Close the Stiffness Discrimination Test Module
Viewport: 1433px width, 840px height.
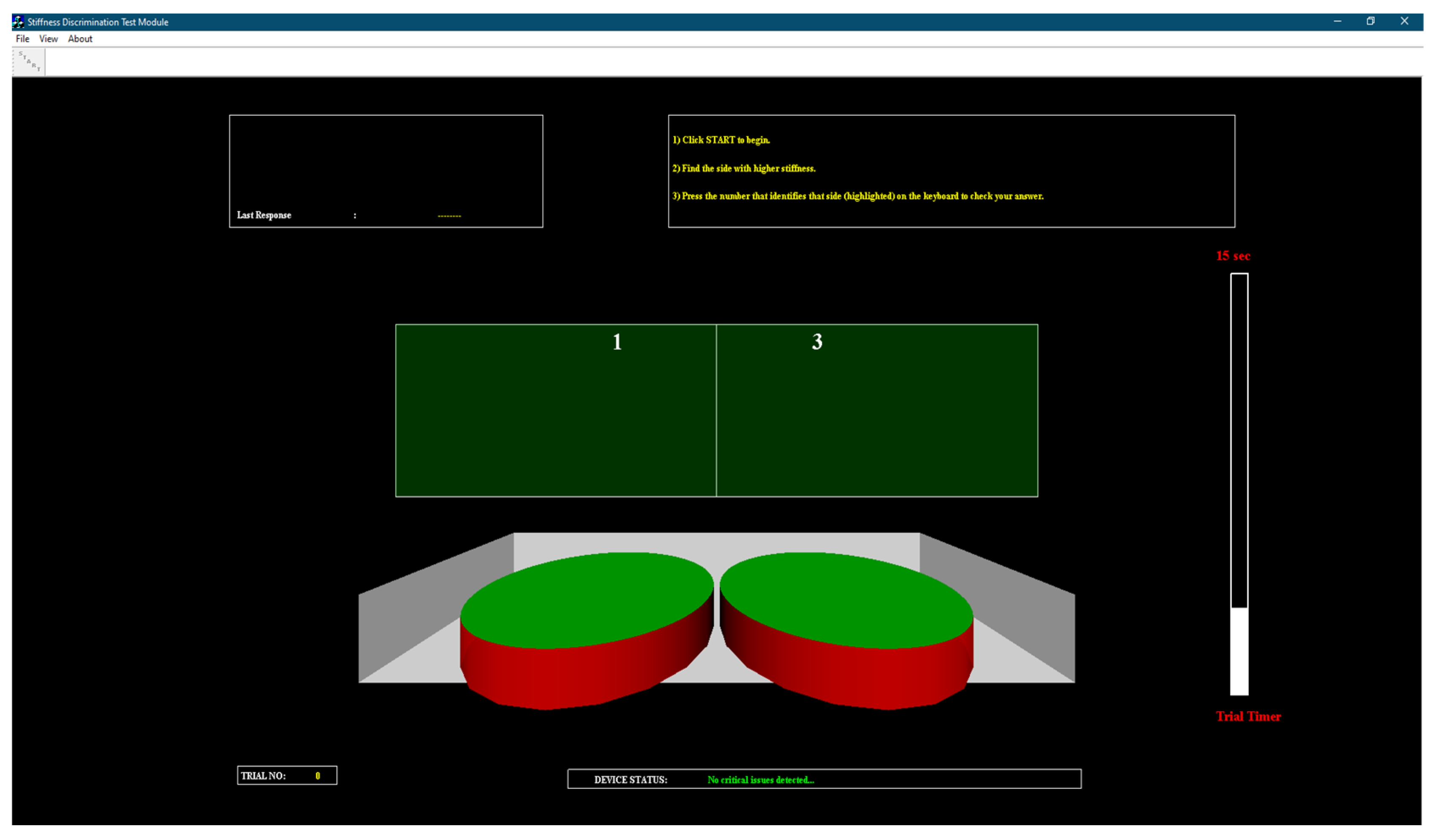(x=1404, y=22)
